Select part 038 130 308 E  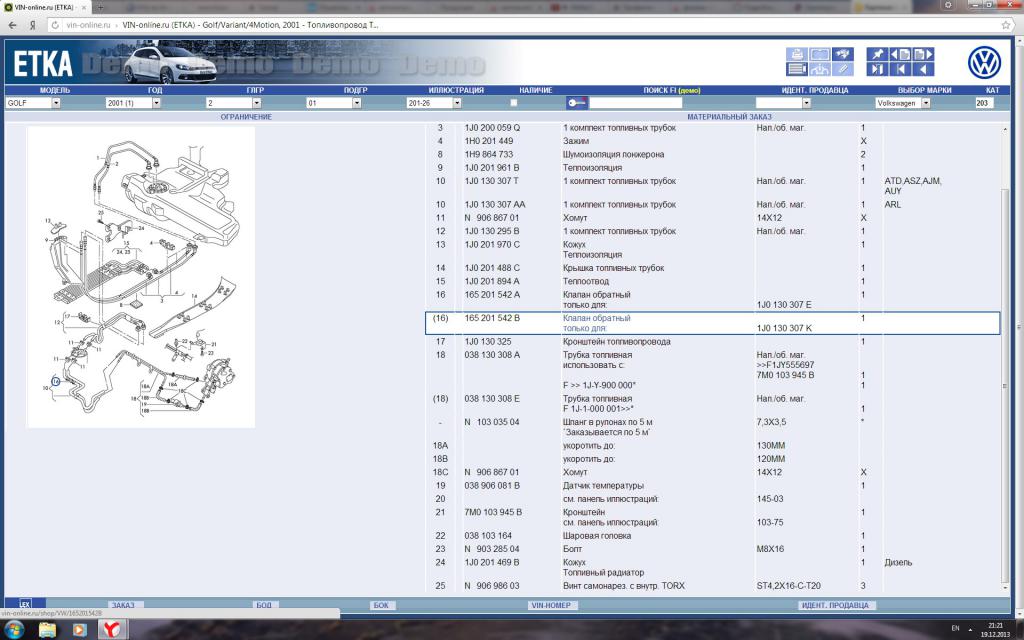tap(492, 398)
